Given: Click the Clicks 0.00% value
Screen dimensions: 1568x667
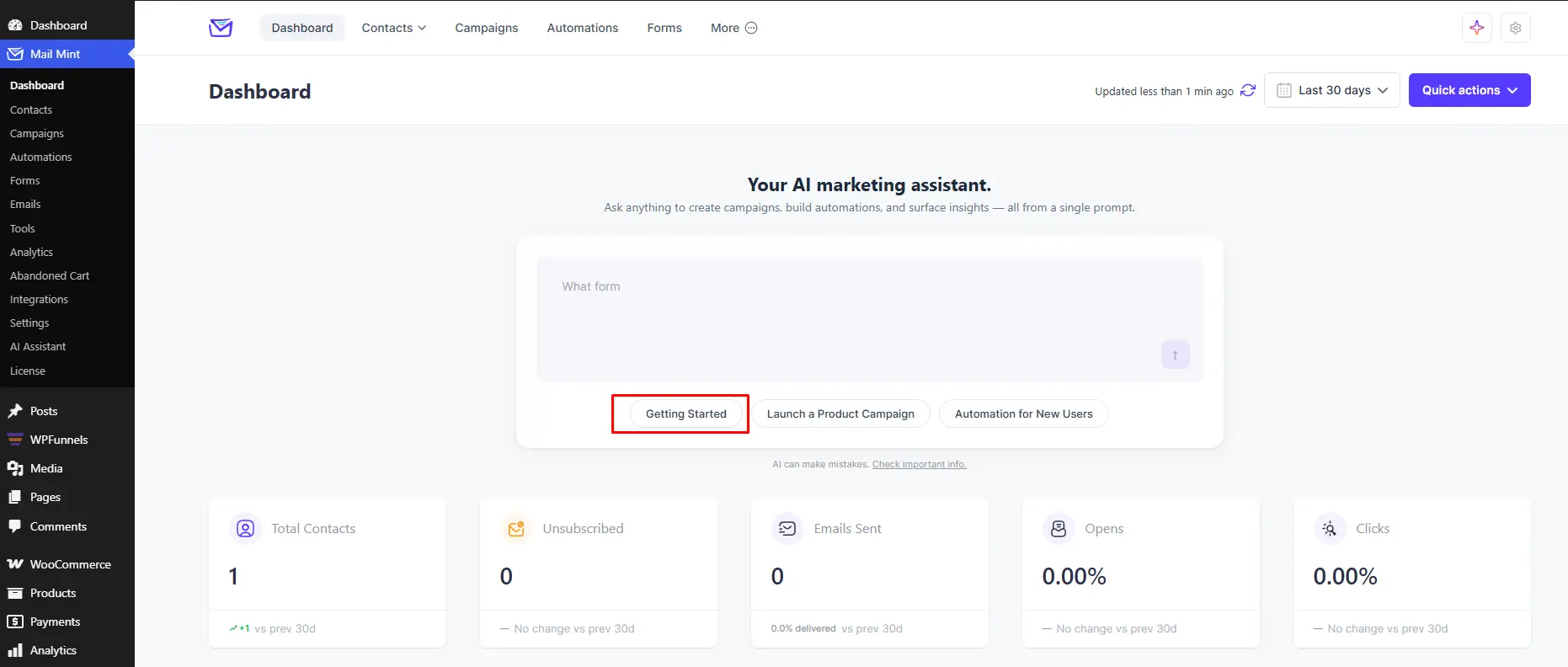Looking at the screenshot, I should [1345, 576].
